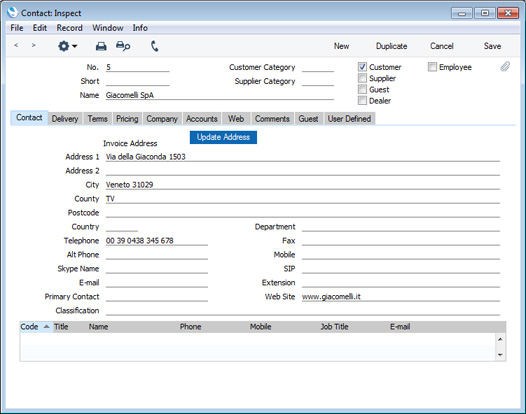Tick the Employee checkbox

[432, 67]
